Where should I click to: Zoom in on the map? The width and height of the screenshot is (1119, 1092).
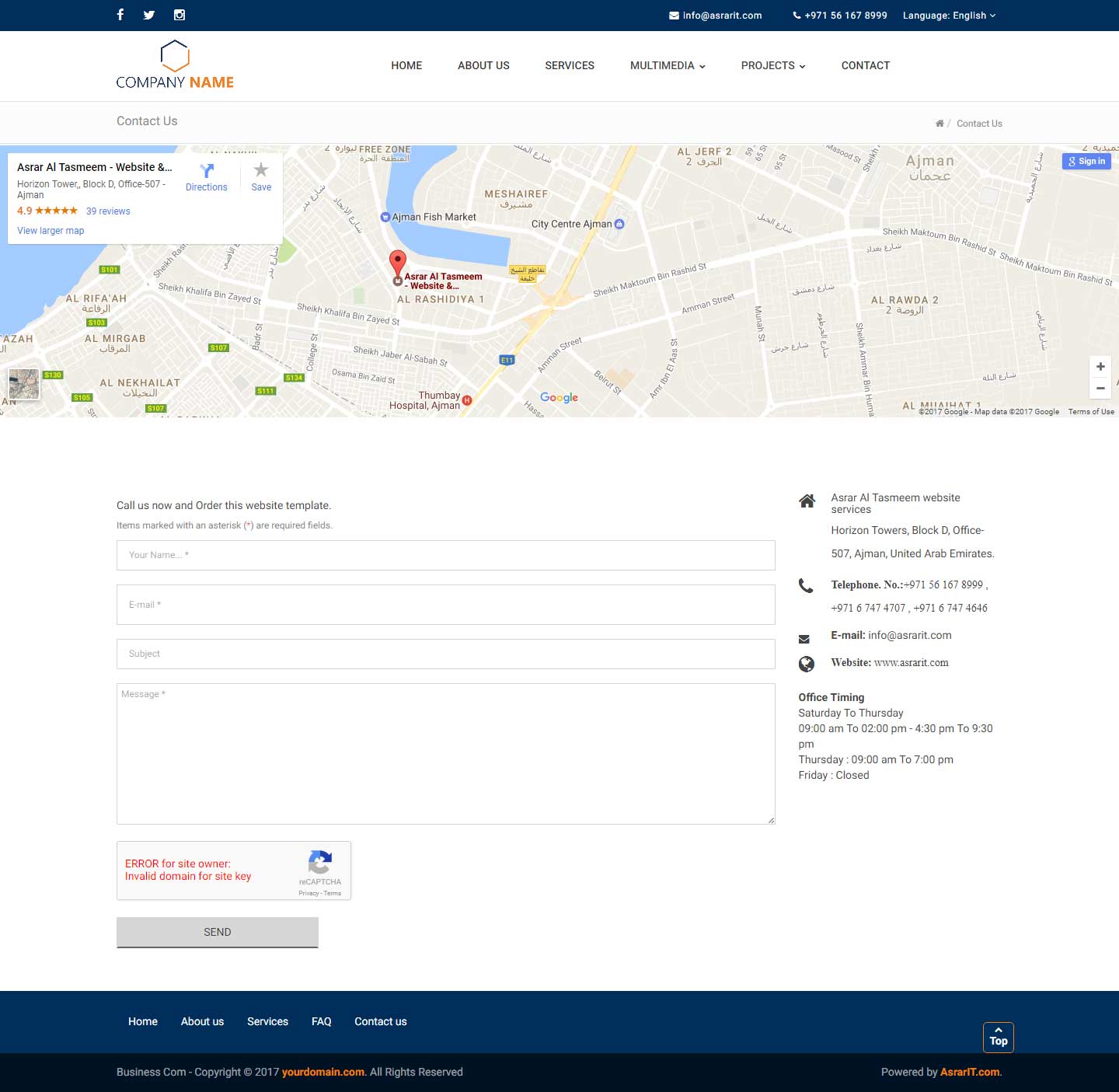[1100, 367]
